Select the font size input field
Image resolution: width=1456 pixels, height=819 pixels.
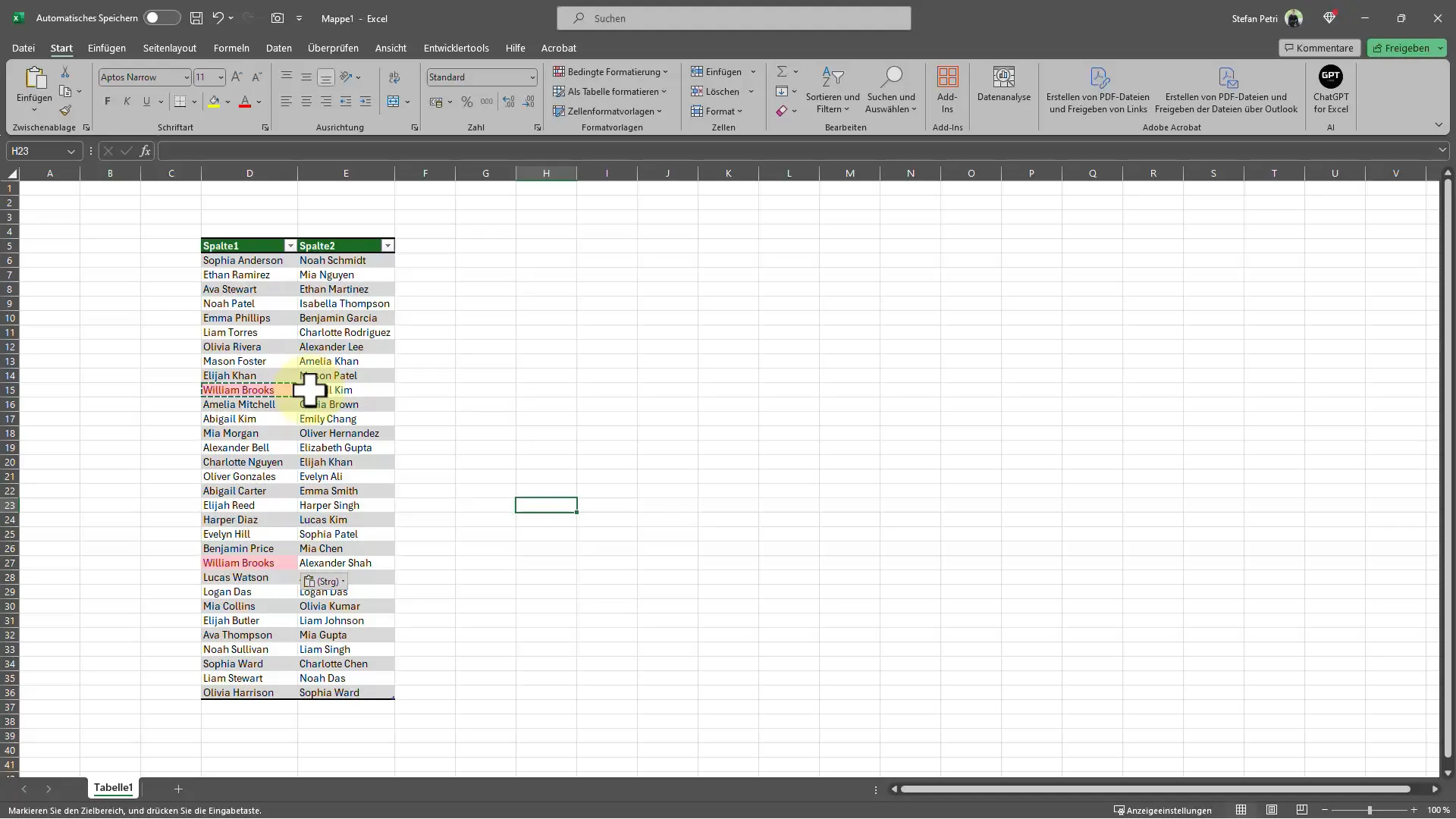tap(204, 77)
